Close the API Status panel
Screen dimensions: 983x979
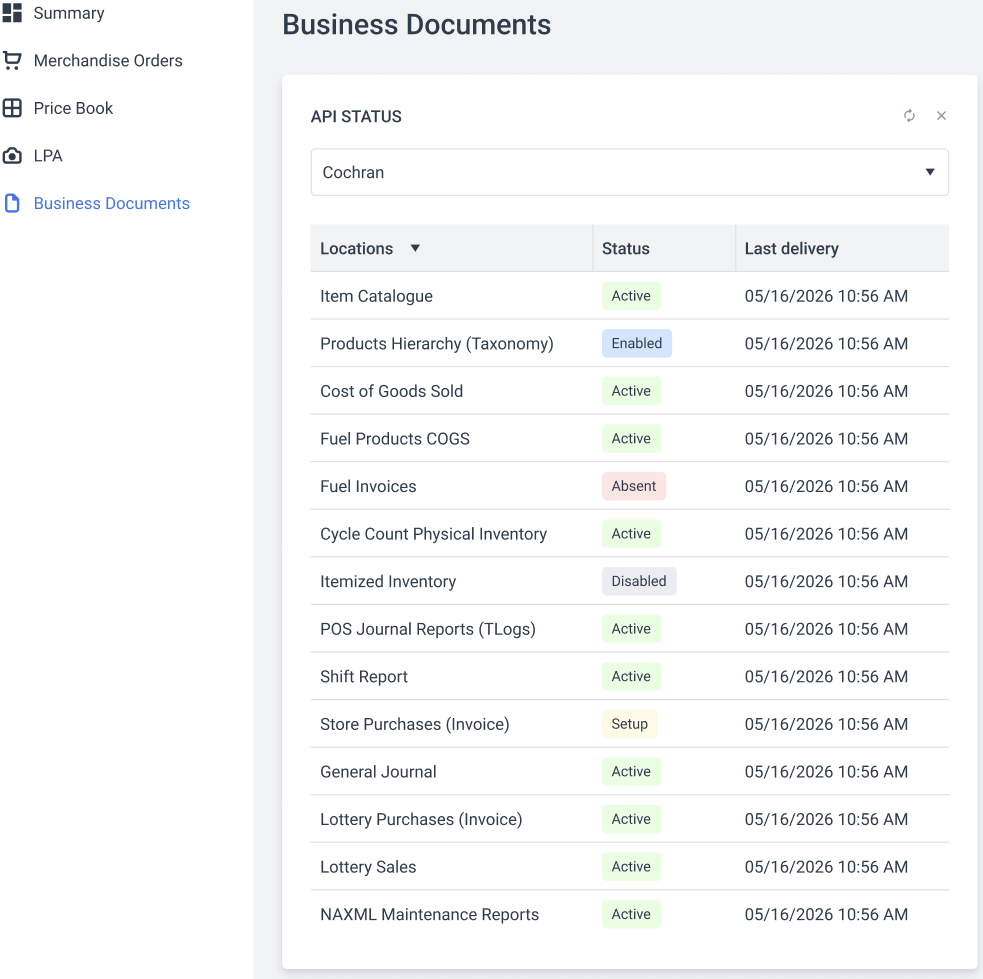coord(941,116)
